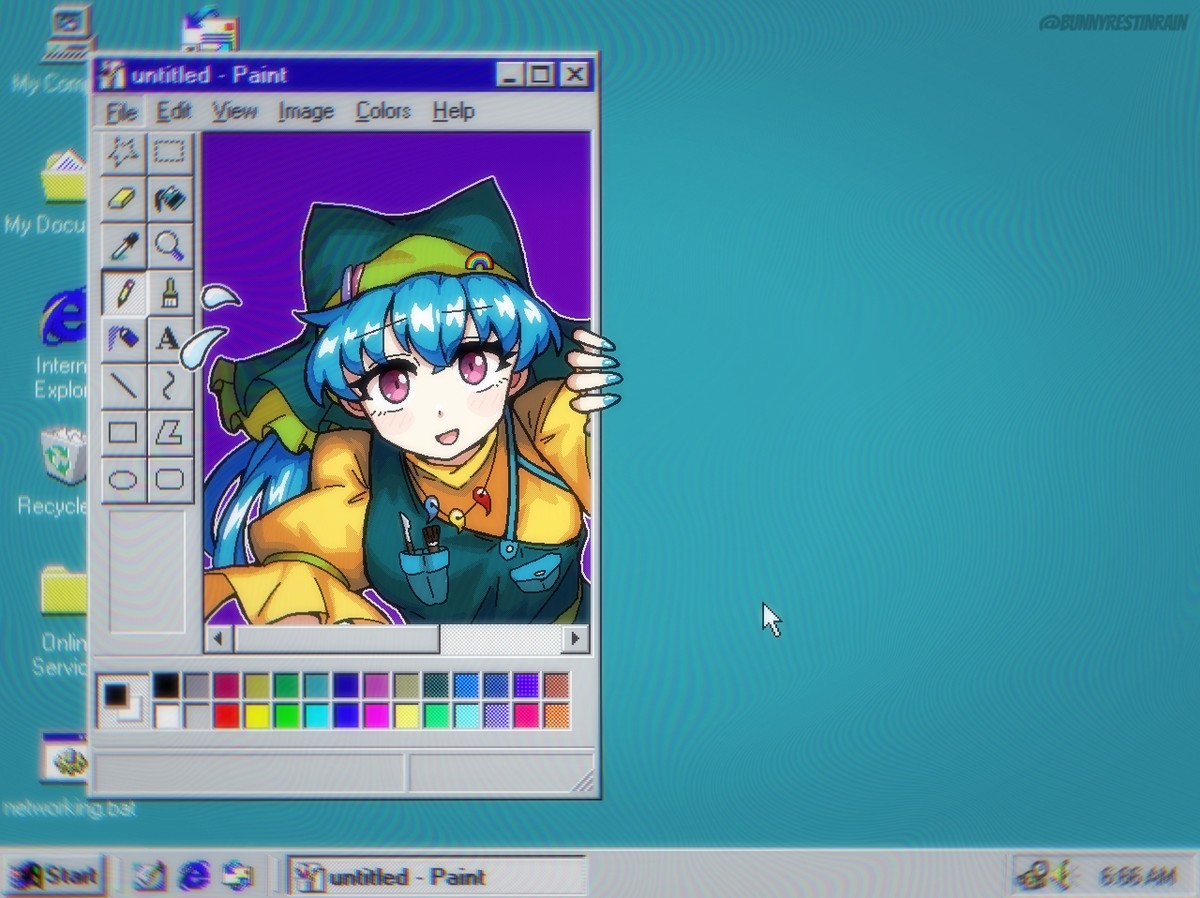
Task: Select the Curve tool
Action: [170, 385]
